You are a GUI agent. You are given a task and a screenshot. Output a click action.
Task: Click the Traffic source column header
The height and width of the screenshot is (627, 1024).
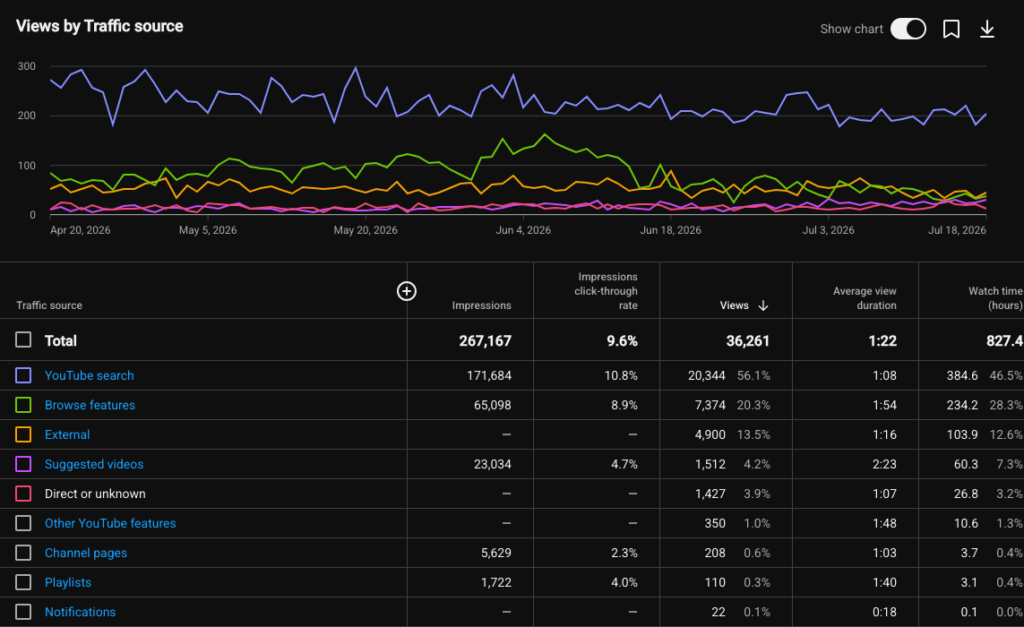pos(49,306)
